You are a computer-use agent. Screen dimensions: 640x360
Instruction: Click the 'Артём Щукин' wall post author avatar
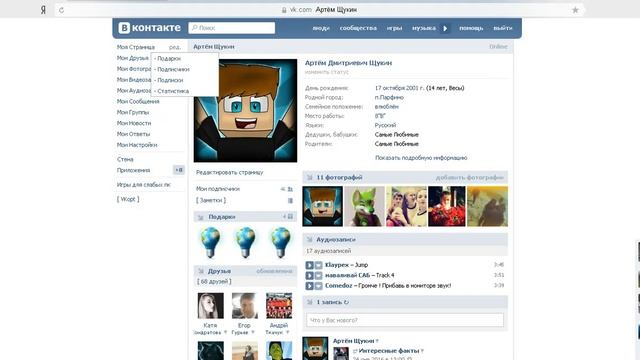[315, 348]
